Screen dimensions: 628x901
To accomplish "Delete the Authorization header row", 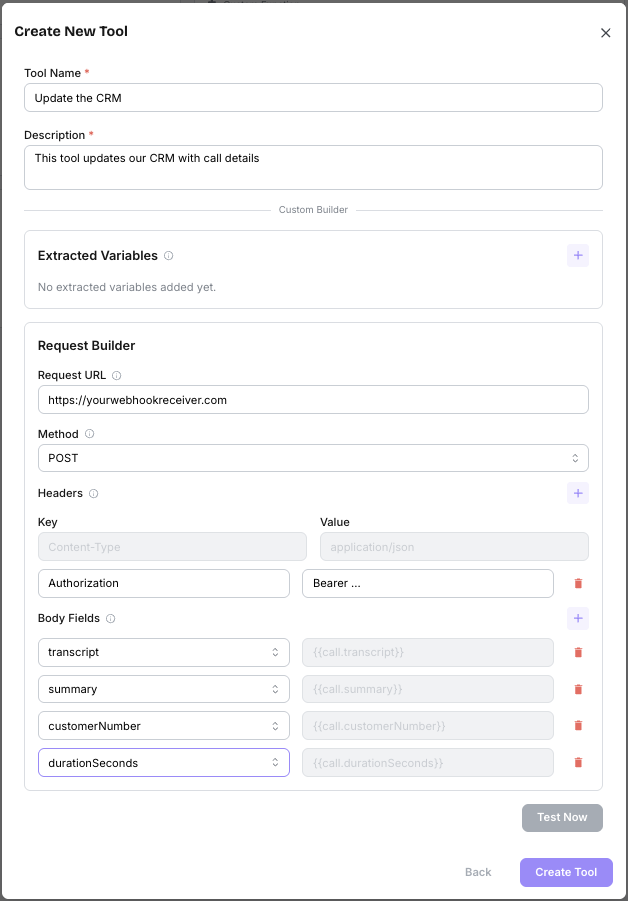I will 578,583.
